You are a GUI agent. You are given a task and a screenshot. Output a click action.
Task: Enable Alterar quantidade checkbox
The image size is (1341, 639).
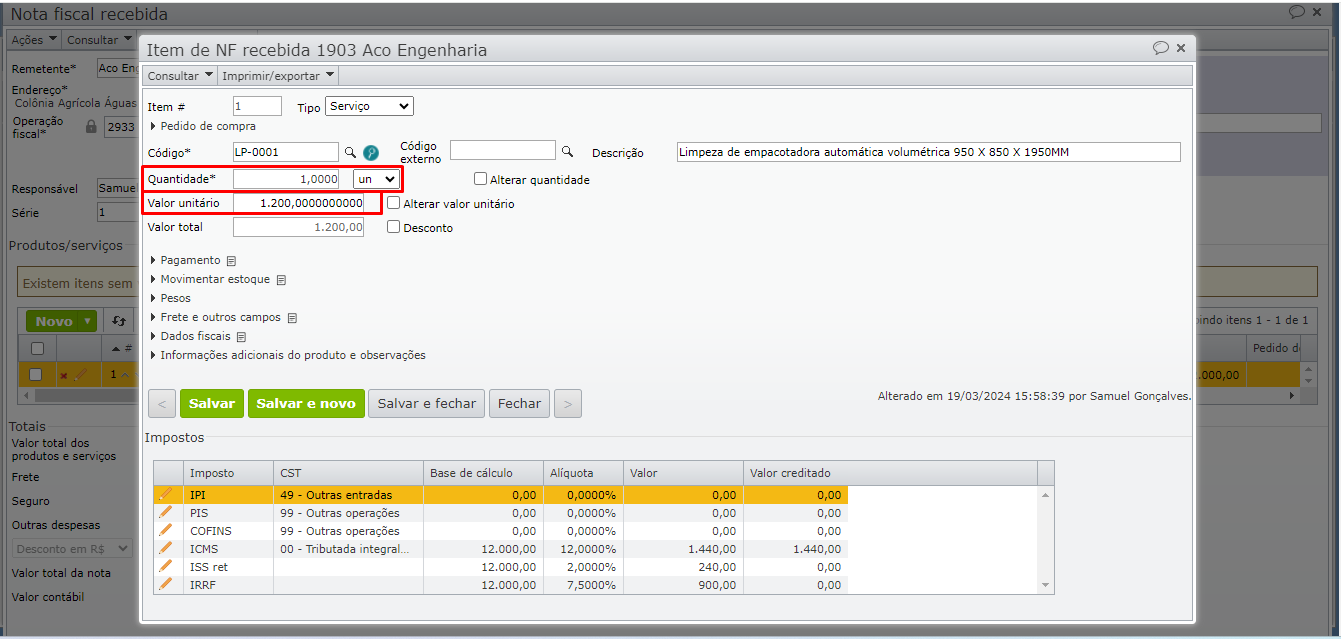[x=481, y=179]
